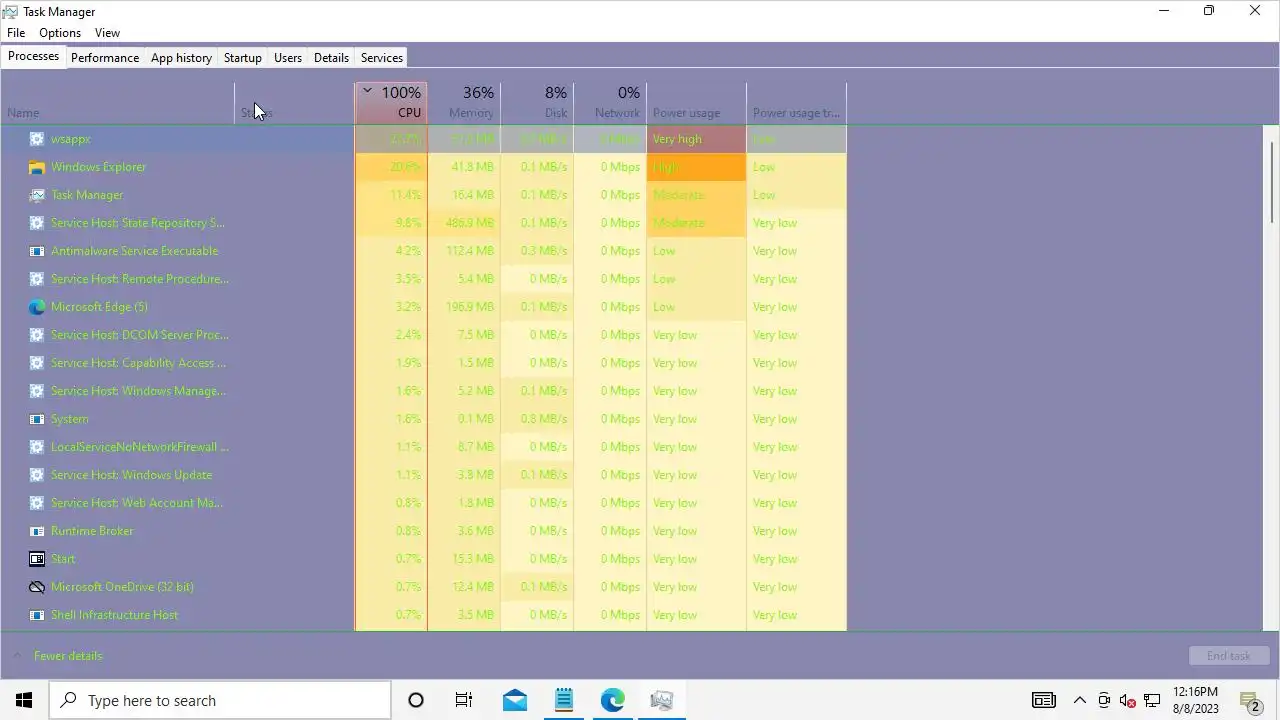The height and width of the screenshot is (720, 1280).
Task: Click the Very high power usage cell
Action: click(696, 139)
